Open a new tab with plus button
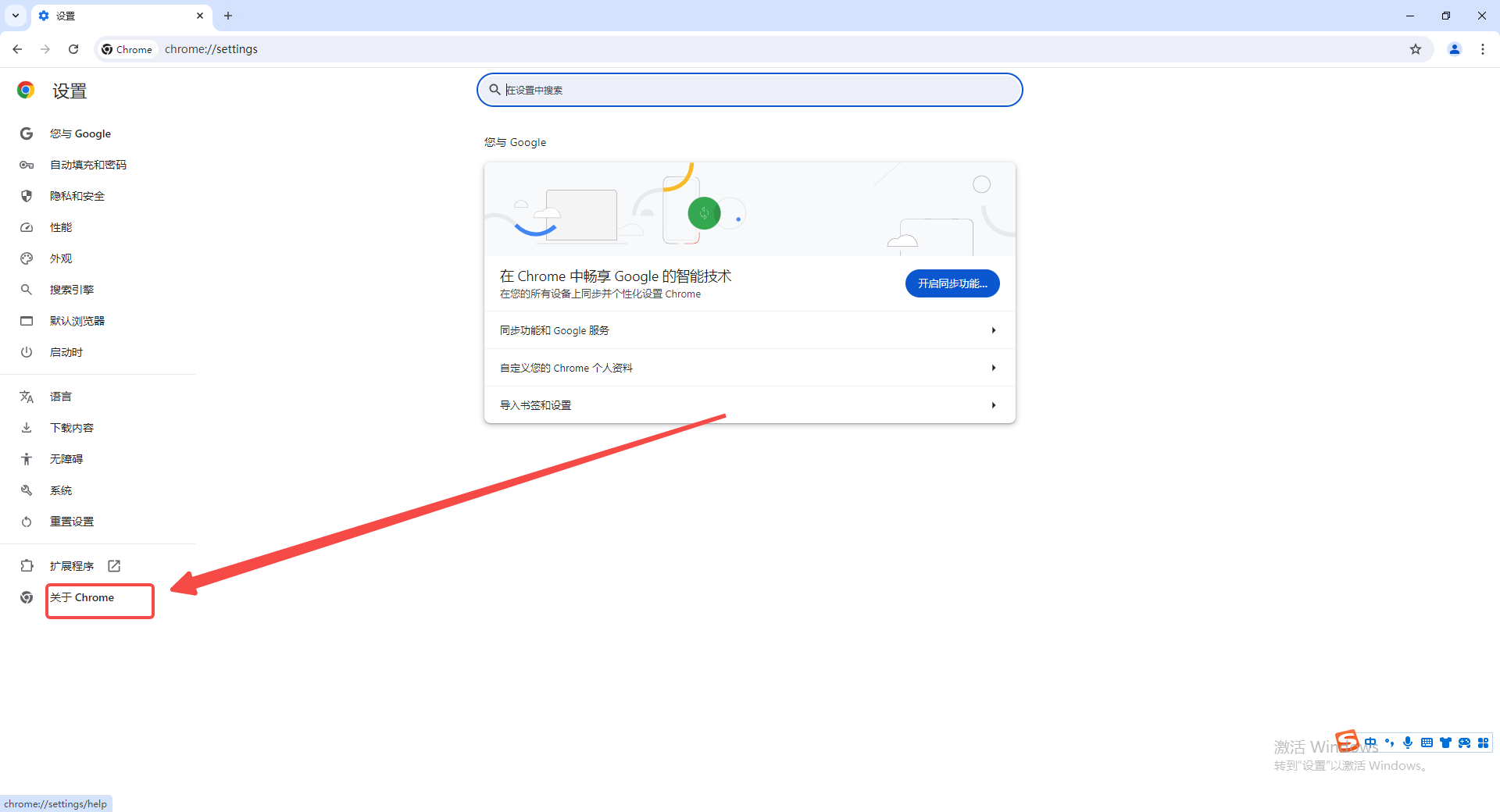Viewport: 1500px width, 812px height. pyautogui.click(x=228, y=16)
